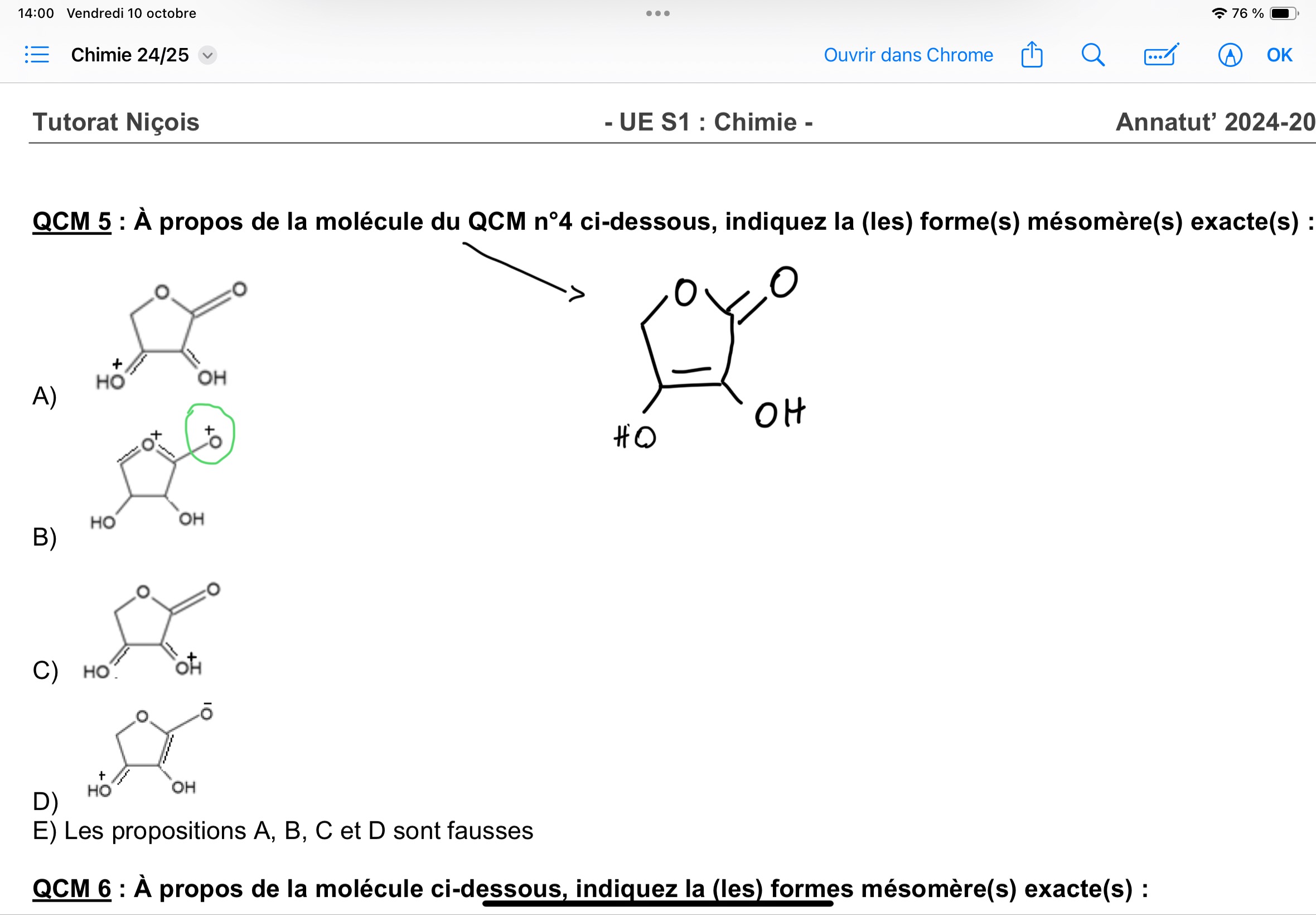The height and width of the screenshot is (915, 1316).
Task: Toggle the markup pen tool icon
Action: [1230, 55]
